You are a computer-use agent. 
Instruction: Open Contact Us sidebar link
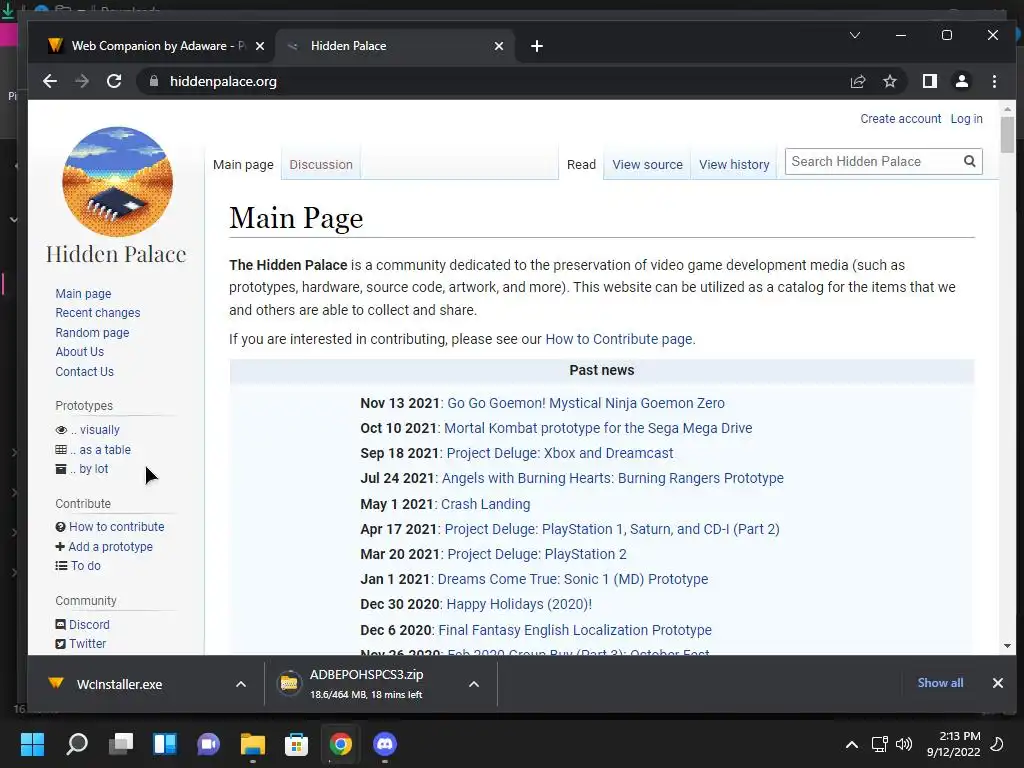click(84, 372)
